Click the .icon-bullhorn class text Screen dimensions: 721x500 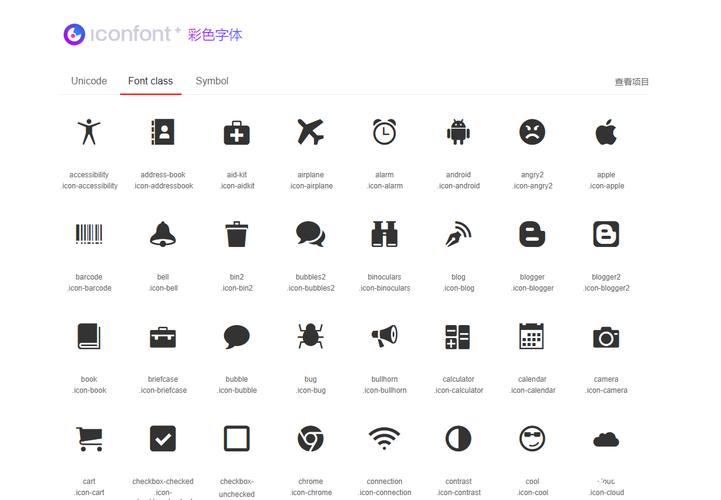click(x=385, y=390)
